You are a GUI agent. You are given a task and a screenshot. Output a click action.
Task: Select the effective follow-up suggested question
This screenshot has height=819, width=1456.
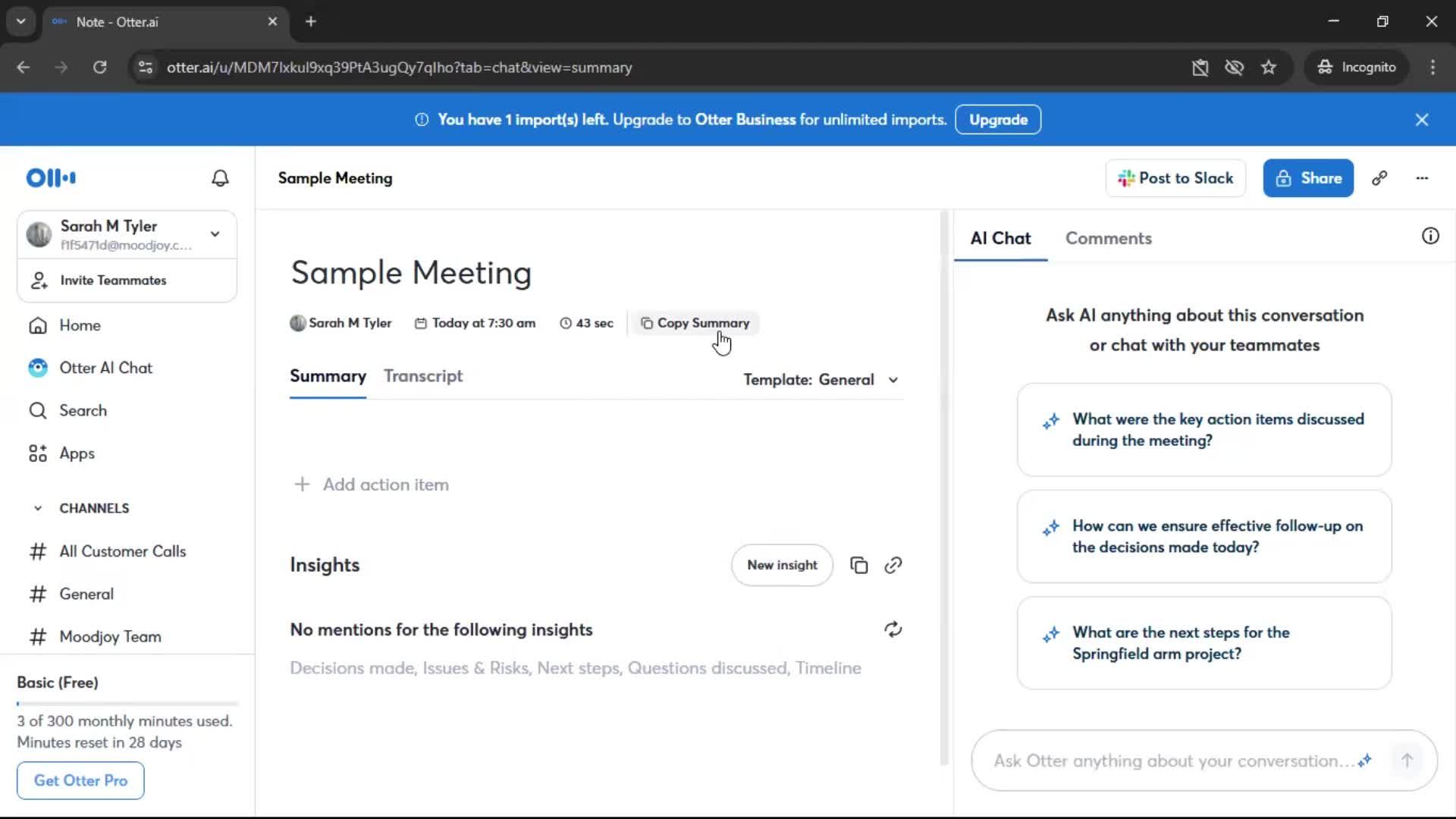click(x=1204, y=537)
